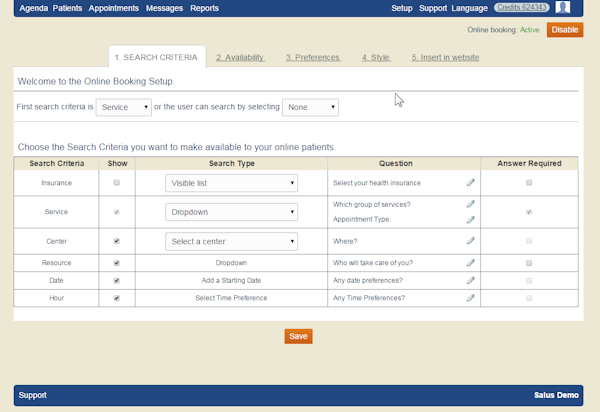Open the 'None' secondary search dropdown
This screenshot has height=412, width=600.
click(310, 107)
